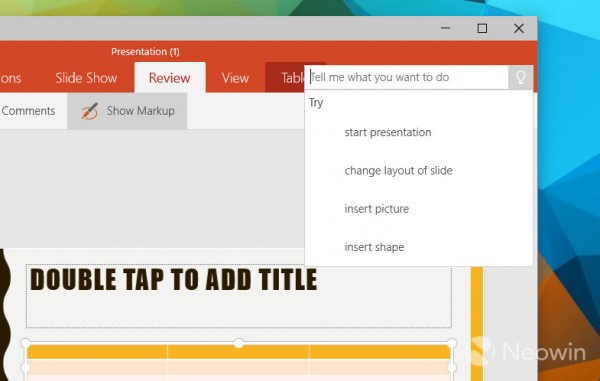Click the Show Markup pen icon
Image resolution: width=600 pixels, height=381 pixels.
pyautogui.click(x=90, y=111)
